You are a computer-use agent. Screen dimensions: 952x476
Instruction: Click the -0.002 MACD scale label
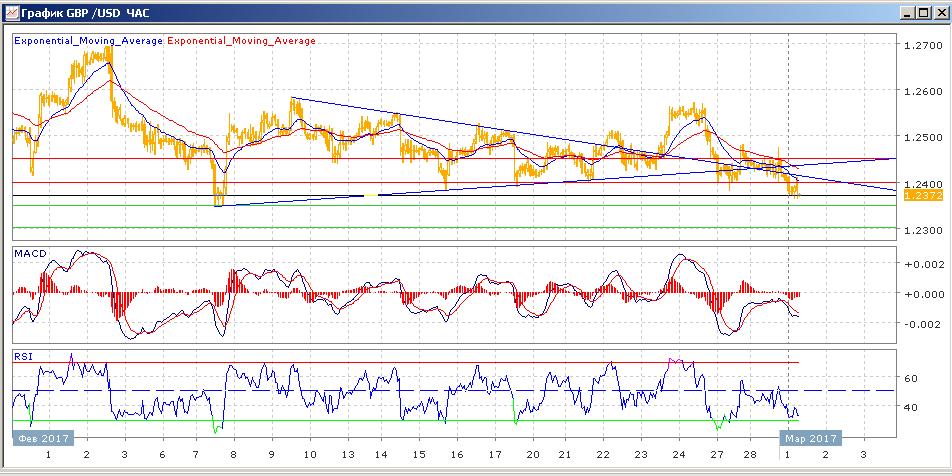click(x=919, y=324)
